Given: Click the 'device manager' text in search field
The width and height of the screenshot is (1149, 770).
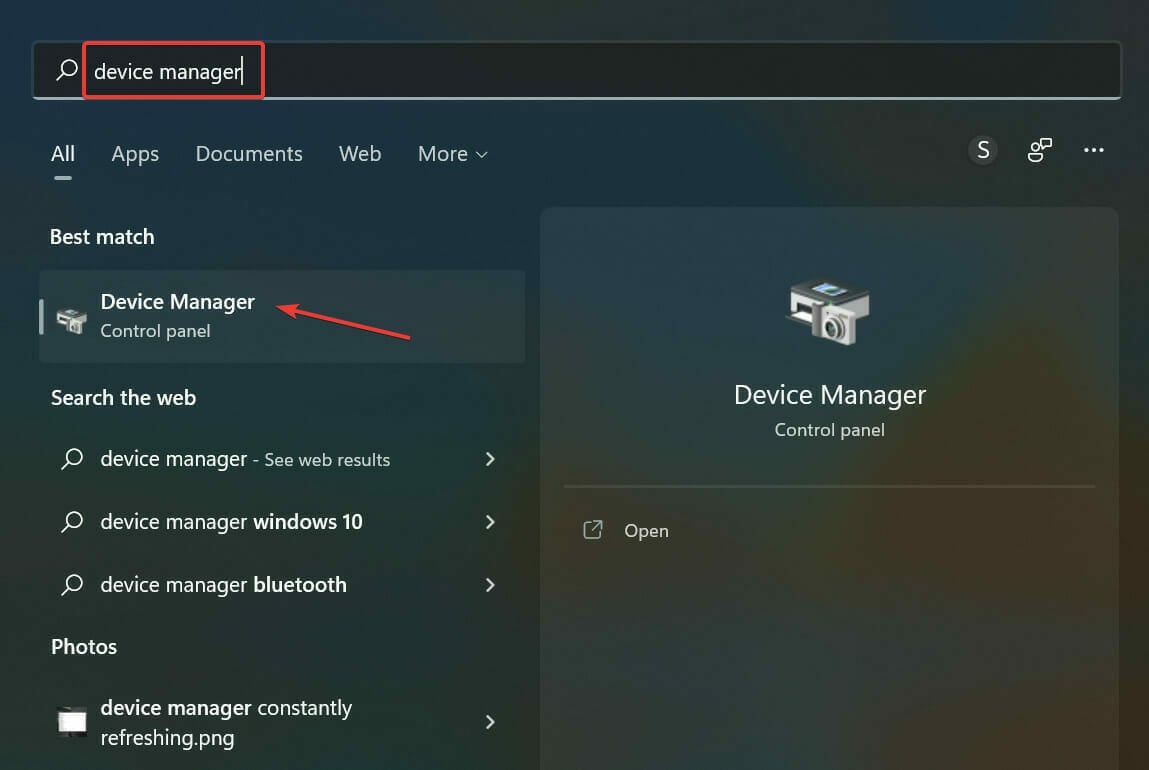Looking at the screenshot, I should [x=167, y=72].
